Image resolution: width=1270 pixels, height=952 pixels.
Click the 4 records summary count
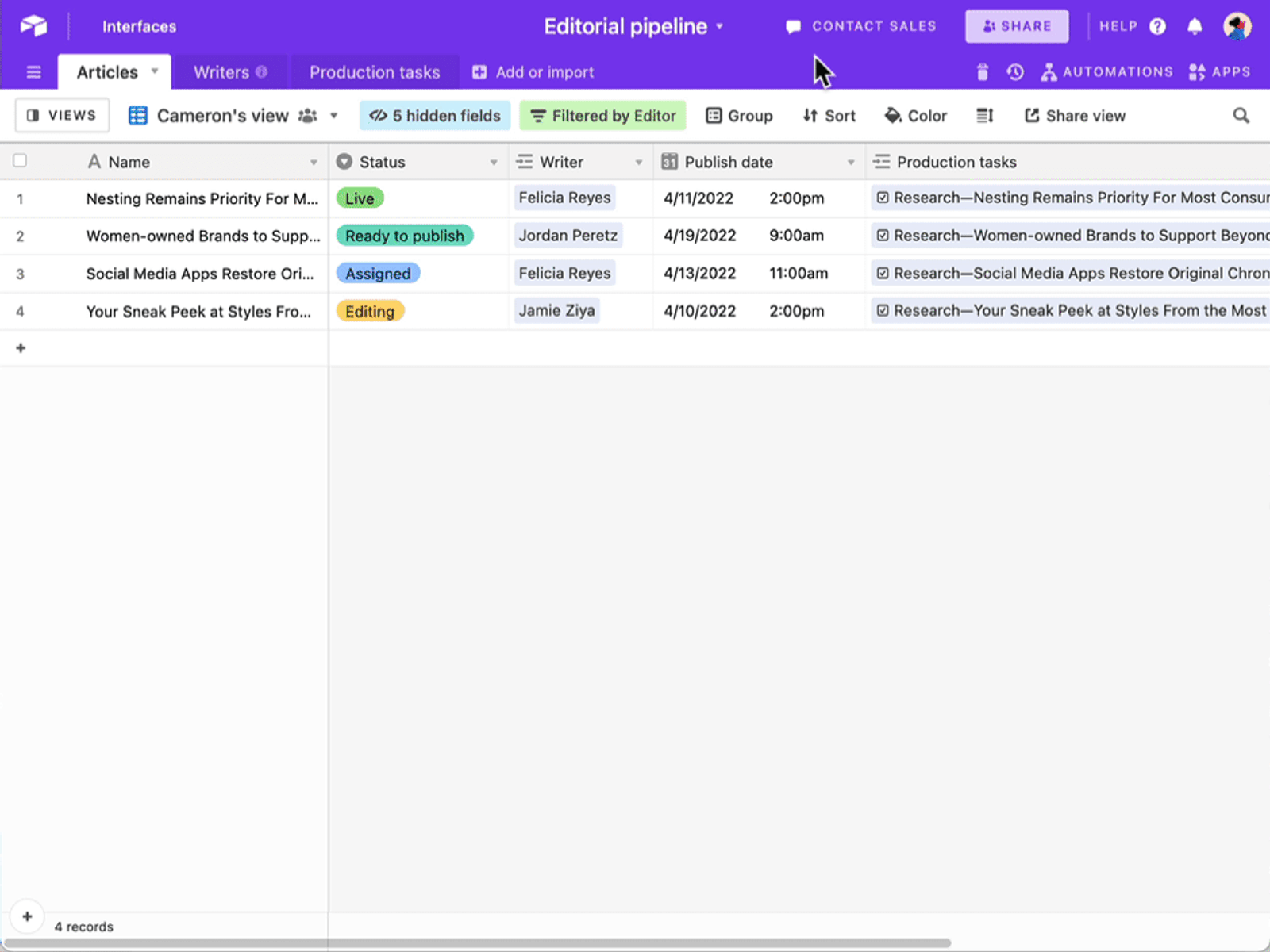(x=84, y=927)
